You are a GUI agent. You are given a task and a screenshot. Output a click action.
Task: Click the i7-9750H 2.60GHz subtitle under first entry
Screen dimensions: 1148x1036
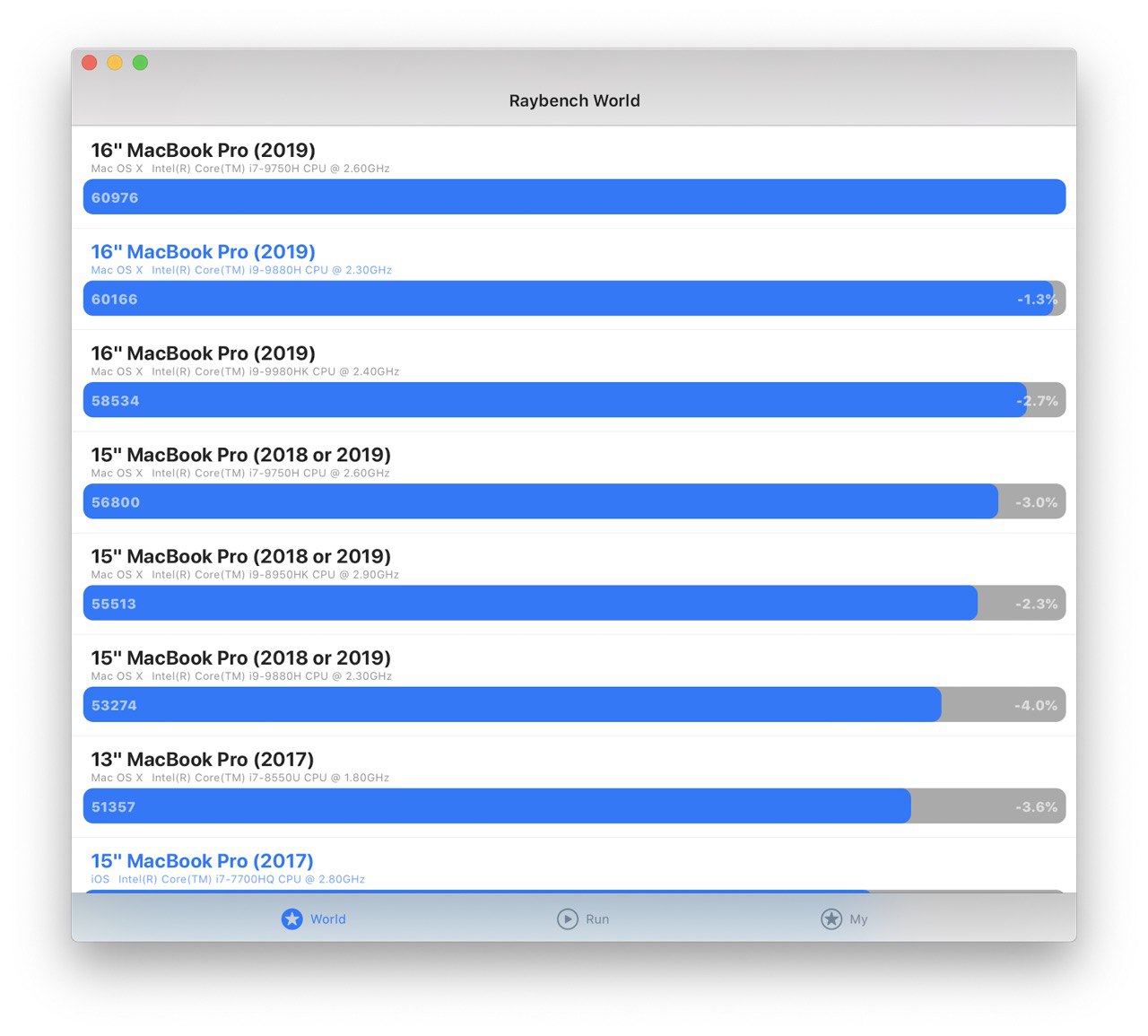(x=240, y=169)
